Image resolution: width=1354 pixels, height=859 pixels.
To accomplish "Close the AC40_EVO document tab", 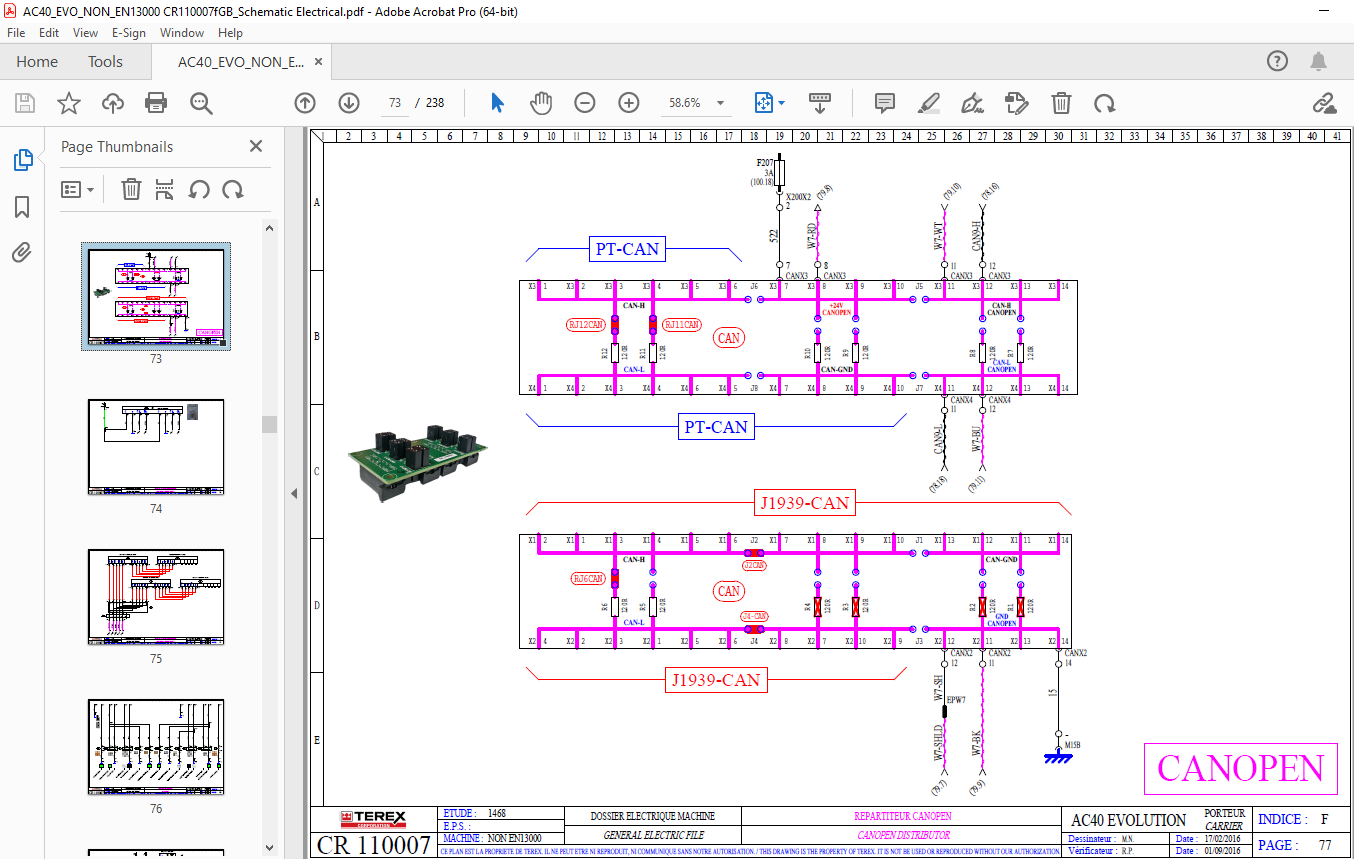I will click(319, 61).
